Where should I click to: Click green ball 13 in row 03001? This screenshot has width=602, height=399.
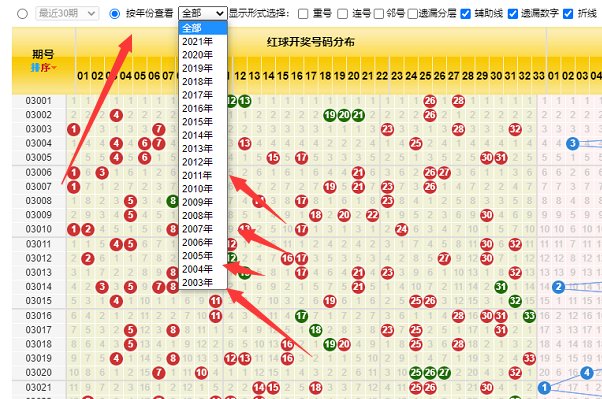245,101
